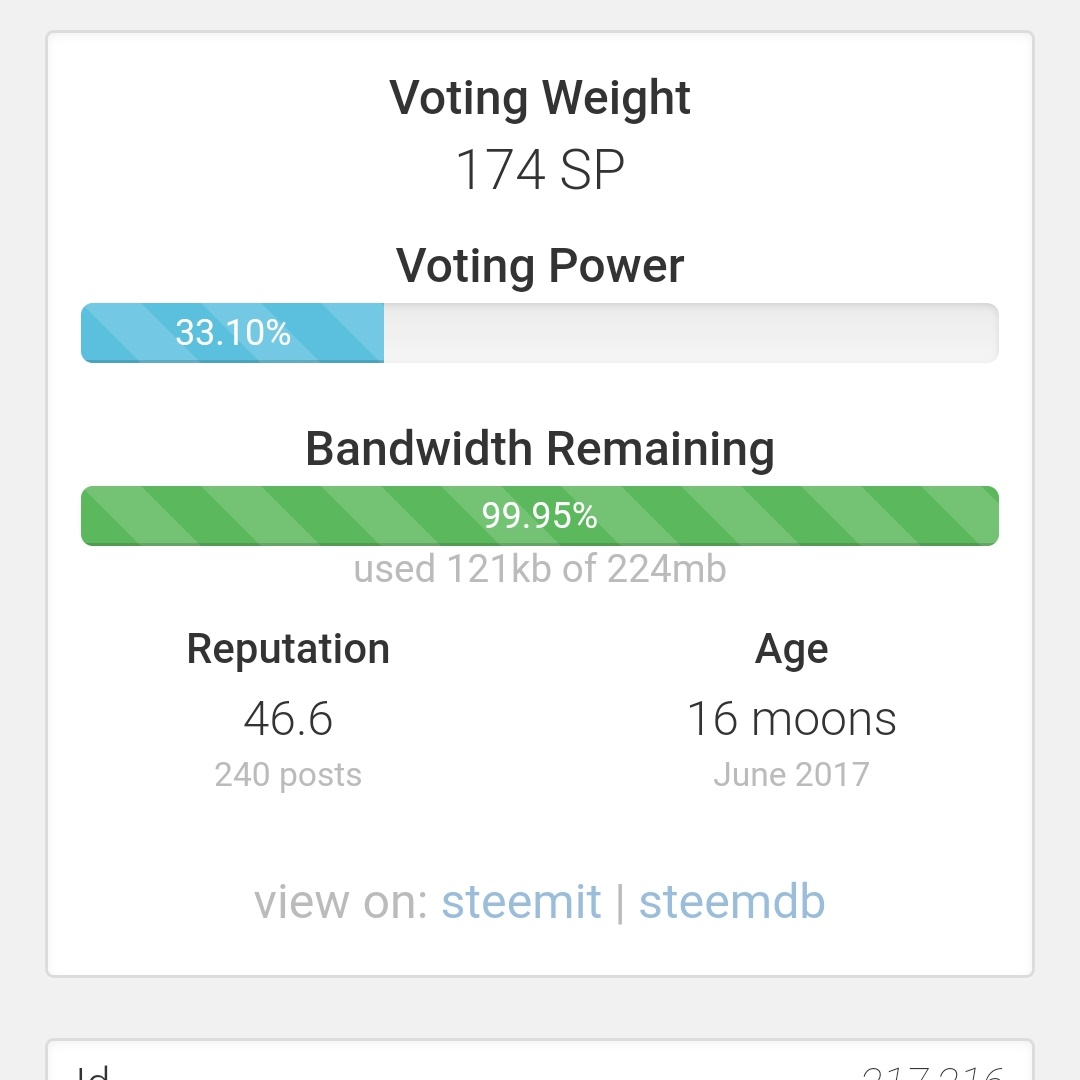Select the 33.10% voting power label
The width and height of the screenshot is (1080, 1080).
(233, 333)
